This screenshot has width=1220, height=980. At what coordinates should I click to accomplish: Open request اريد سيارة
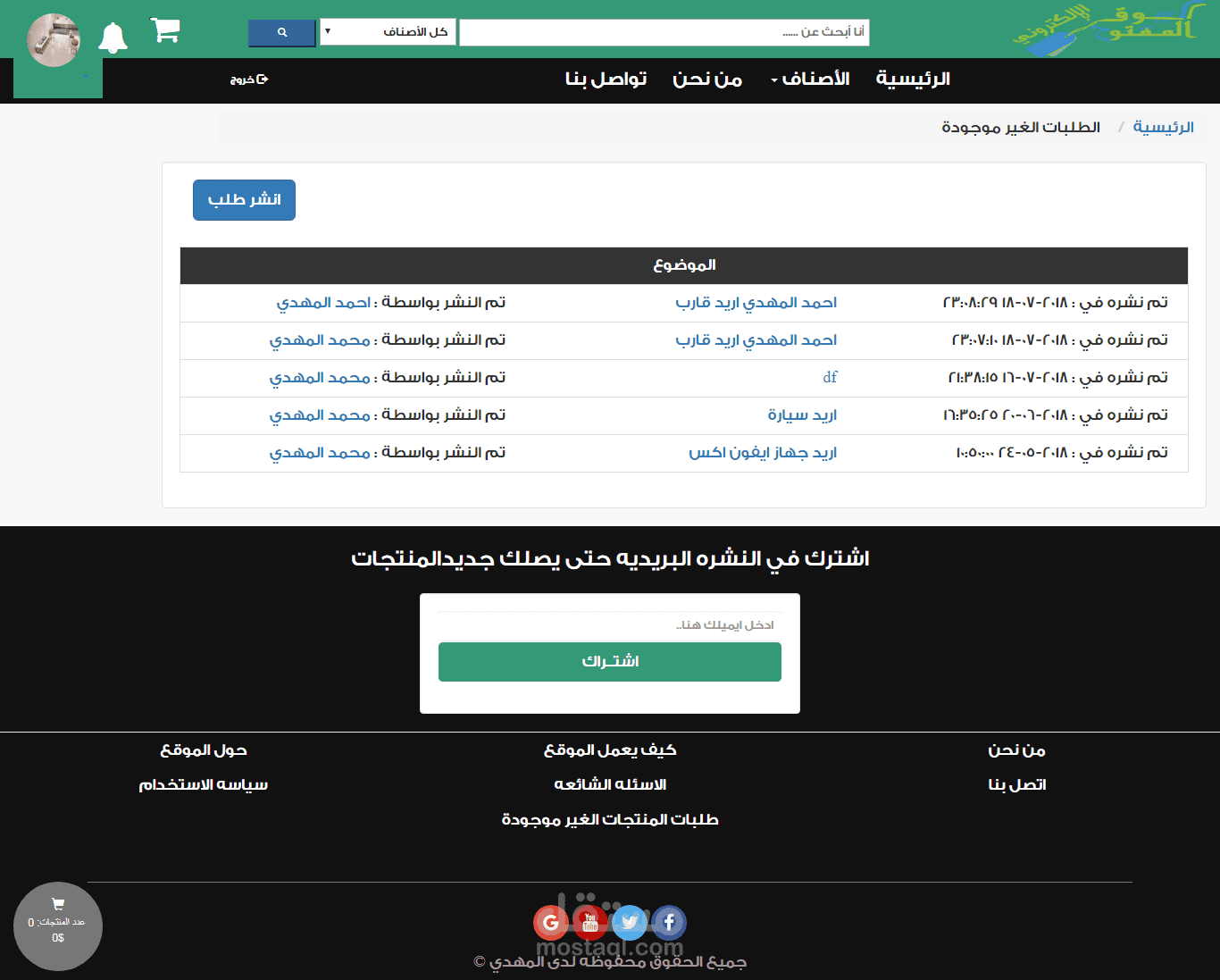pos(802,415)
